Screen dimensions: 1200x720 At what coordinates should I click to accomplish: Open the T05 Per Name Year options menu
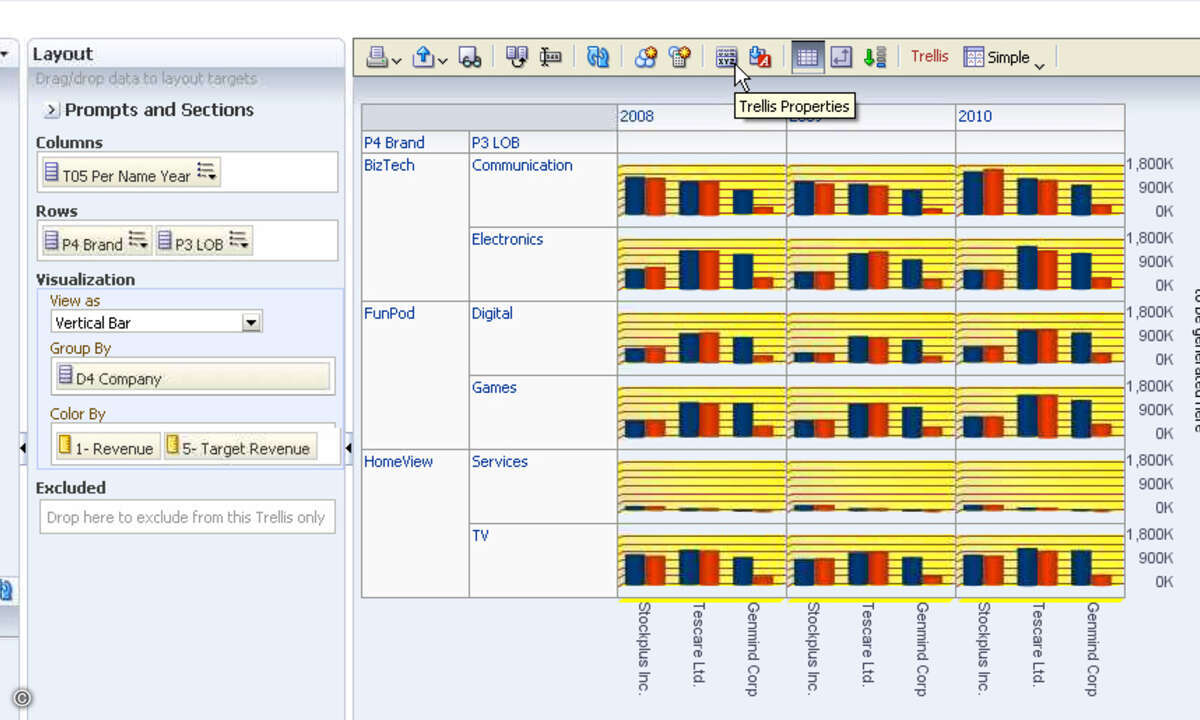pos(206,172)
